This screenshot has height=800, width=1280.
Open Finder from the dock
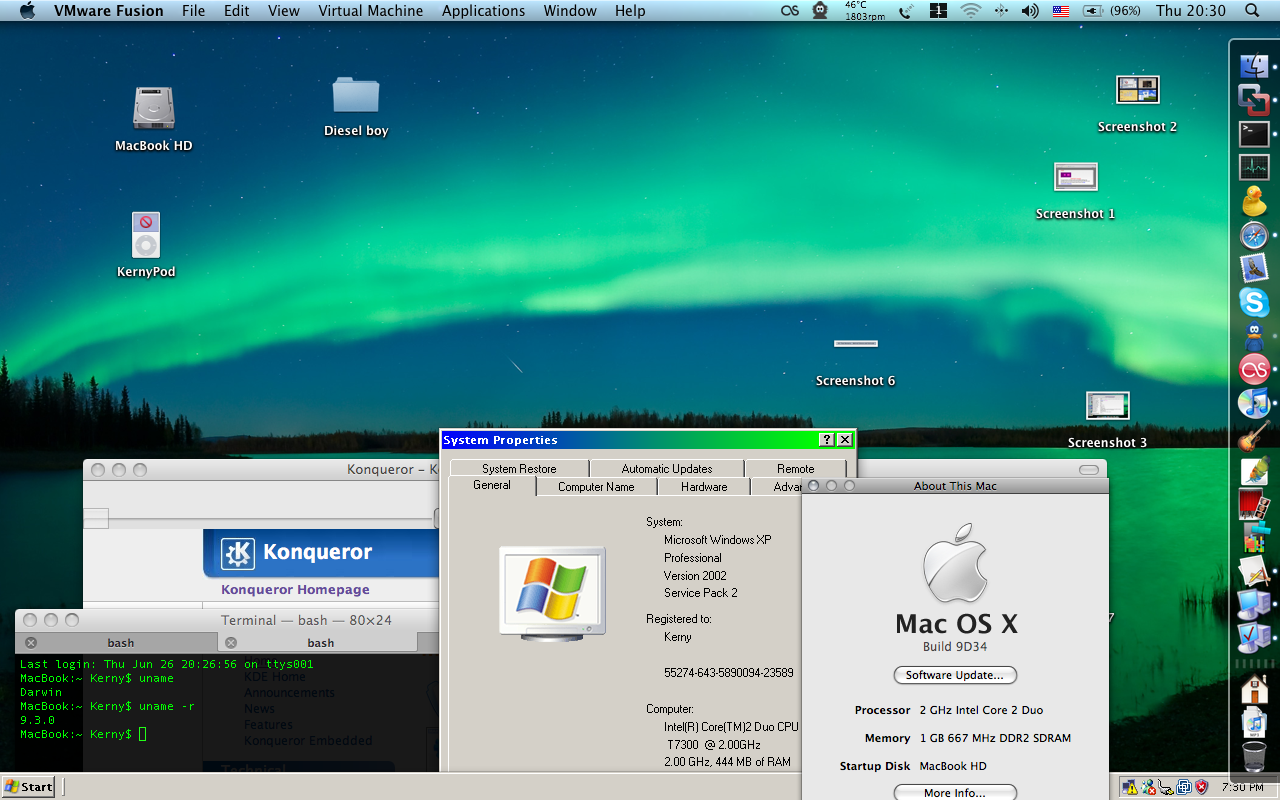[1254, 66]
